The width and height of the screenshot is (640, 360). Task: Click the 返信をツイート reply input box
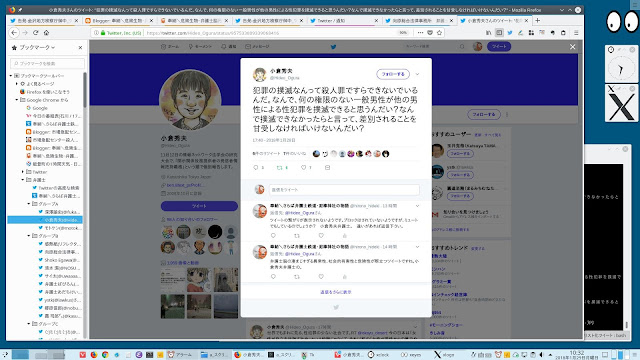pyautogui.click(x=344, y=190)
